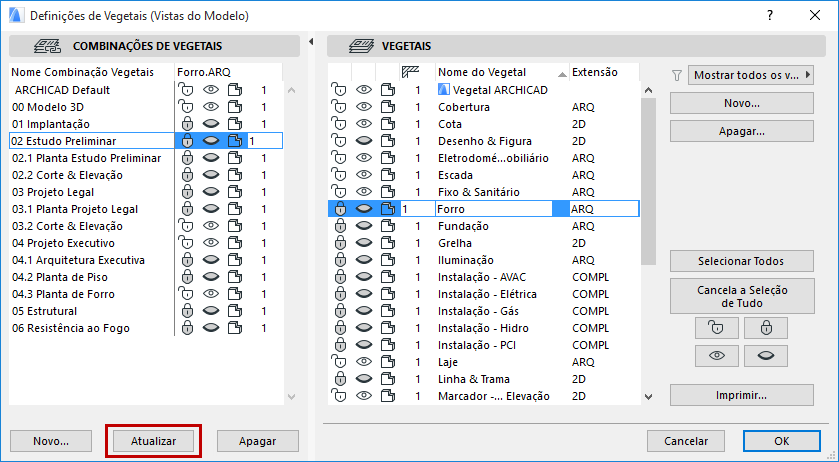Screen dimensions: 839x462
Task: Click lock icon of 03 Projeto Legal
Action: [187, 192]
